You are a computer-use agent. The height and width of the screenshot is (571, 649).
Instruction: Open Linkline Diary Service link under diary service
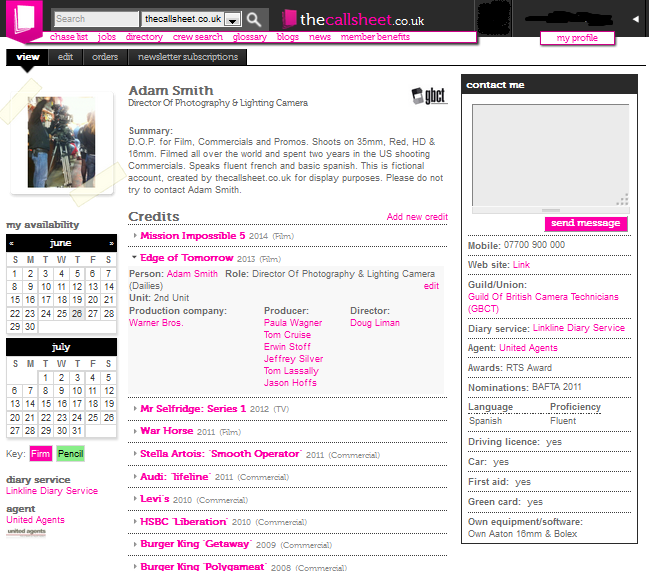(x=52, y=491)
